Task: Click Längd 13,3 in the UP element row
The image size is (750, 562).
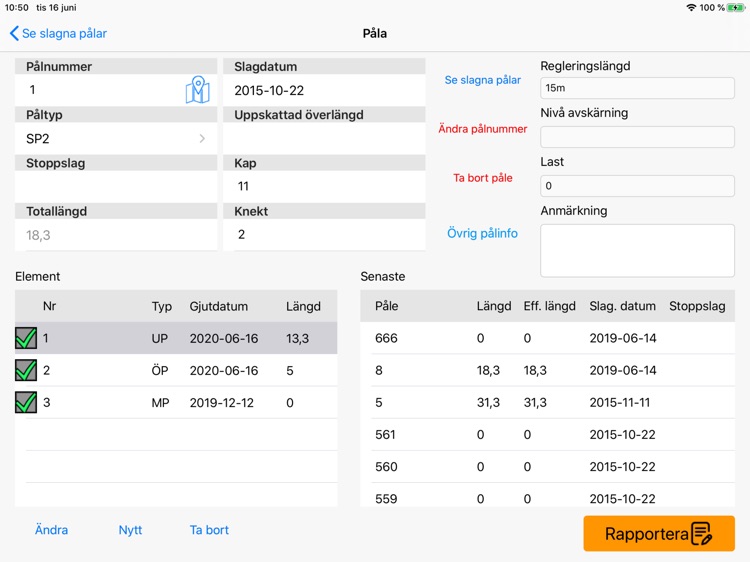Action: pyautogui.click(x=298, y=339)
